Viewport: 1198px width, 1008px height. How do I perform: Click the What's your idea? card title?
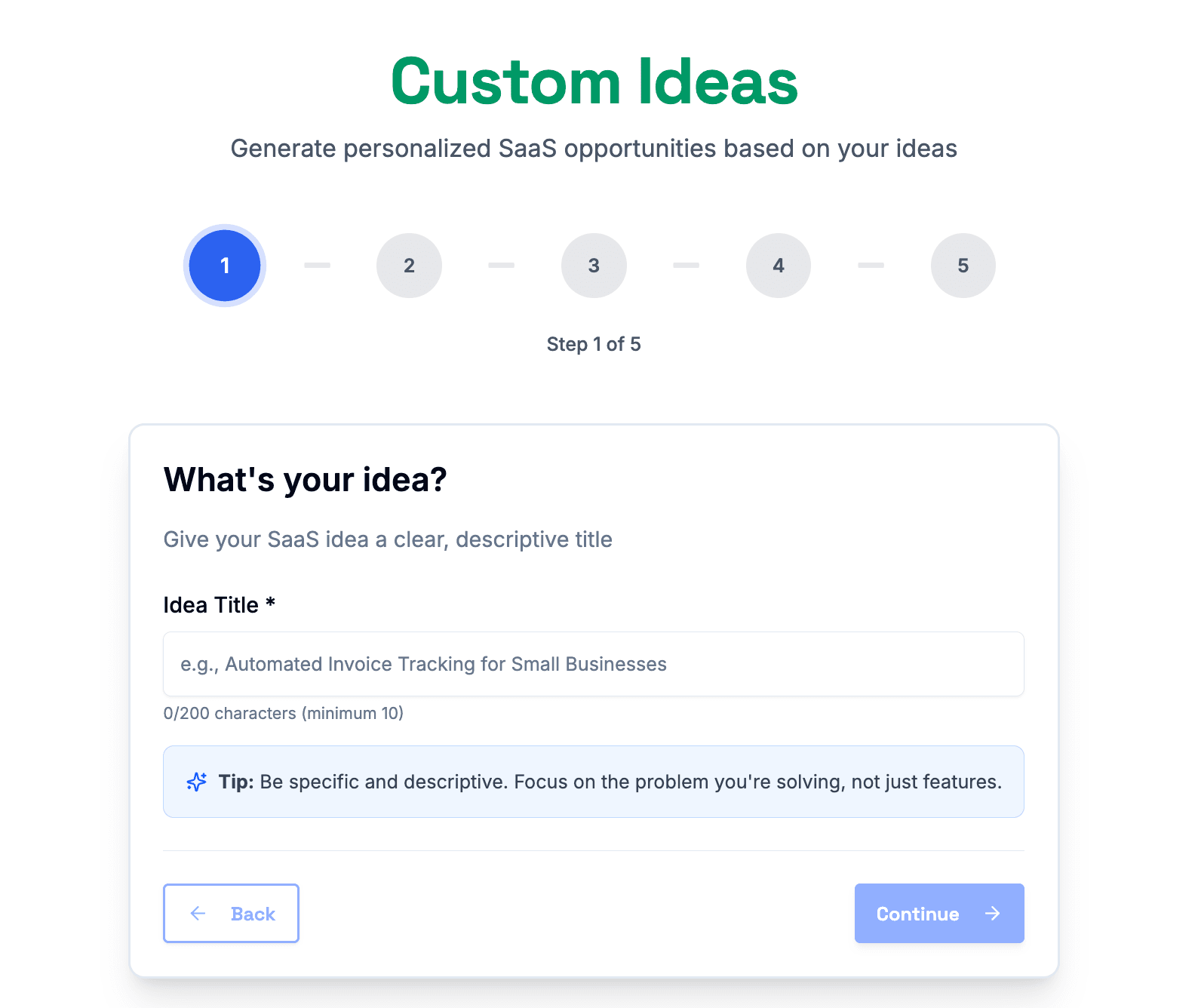pos(305,478)
